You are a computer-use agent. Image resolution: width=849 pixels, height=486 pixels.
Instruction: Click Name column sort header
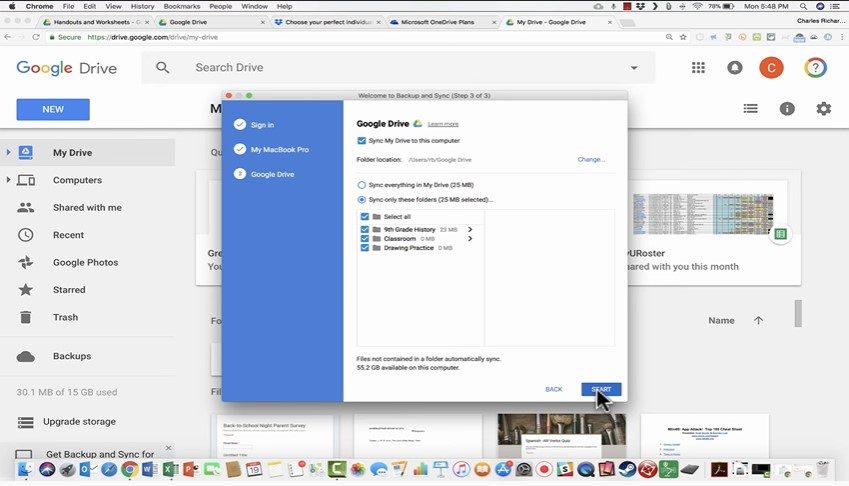click(721, 320)
